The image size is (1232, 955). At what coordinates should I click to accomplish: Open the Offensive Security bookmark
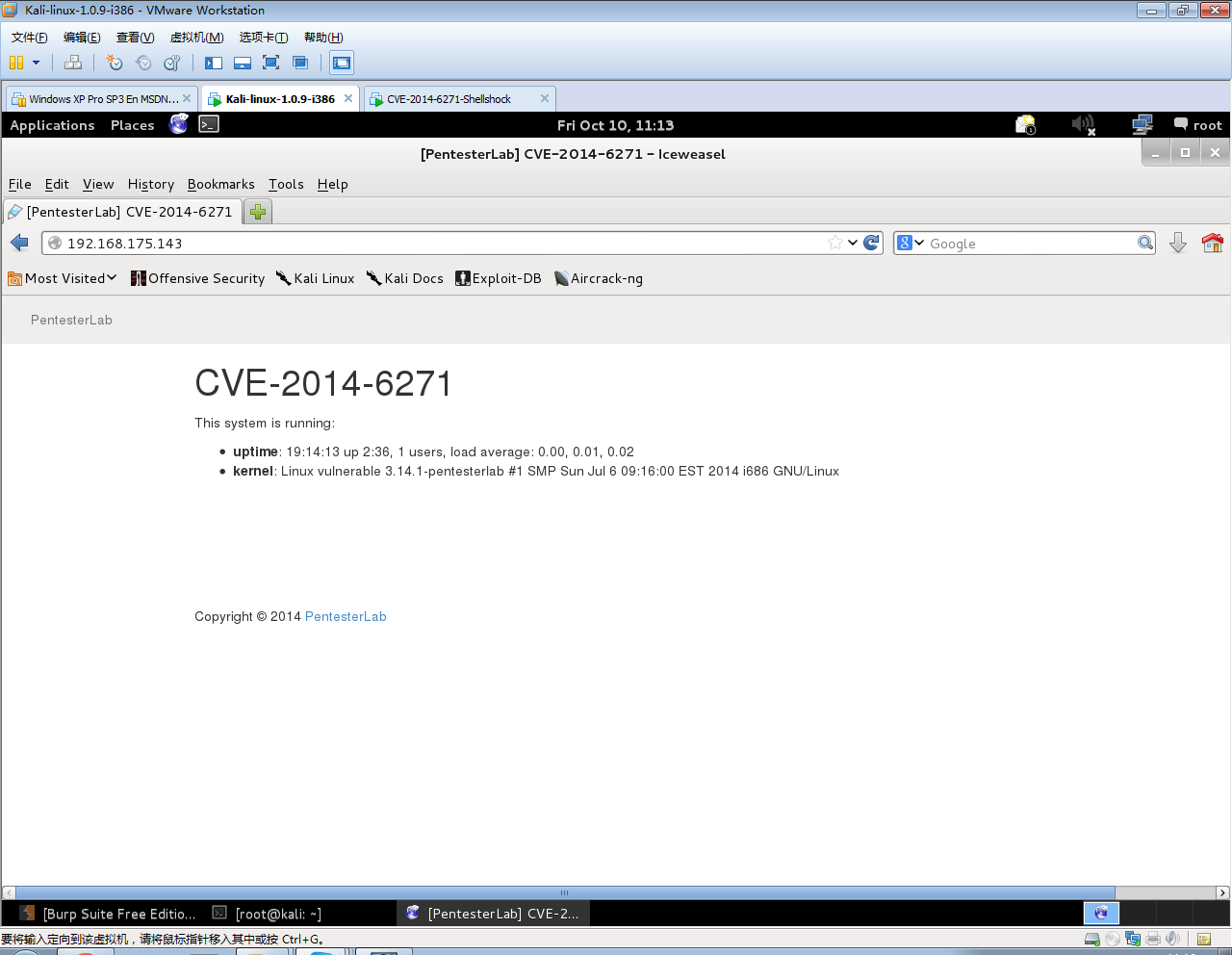(197, 278)
